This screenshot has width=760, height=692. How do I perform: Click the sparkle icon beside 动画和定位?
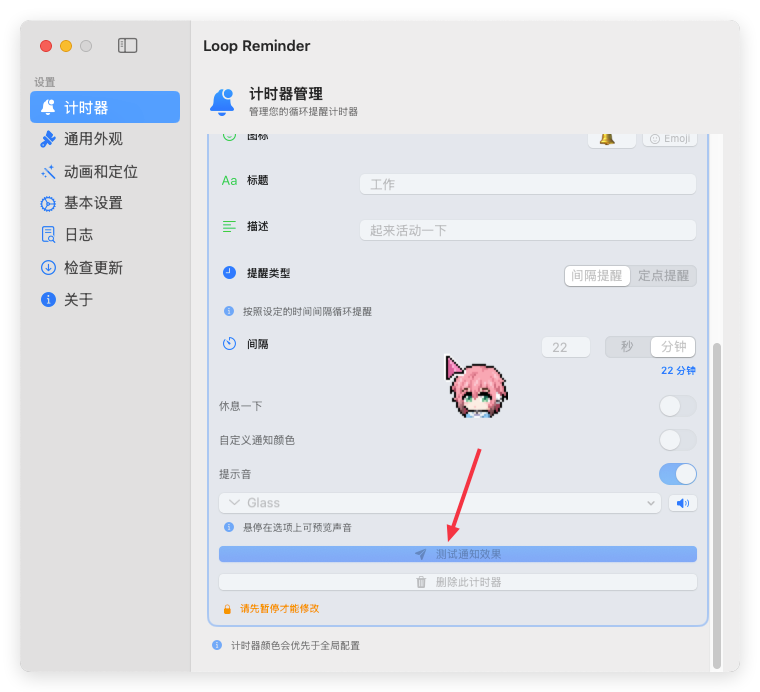point(48,172)
